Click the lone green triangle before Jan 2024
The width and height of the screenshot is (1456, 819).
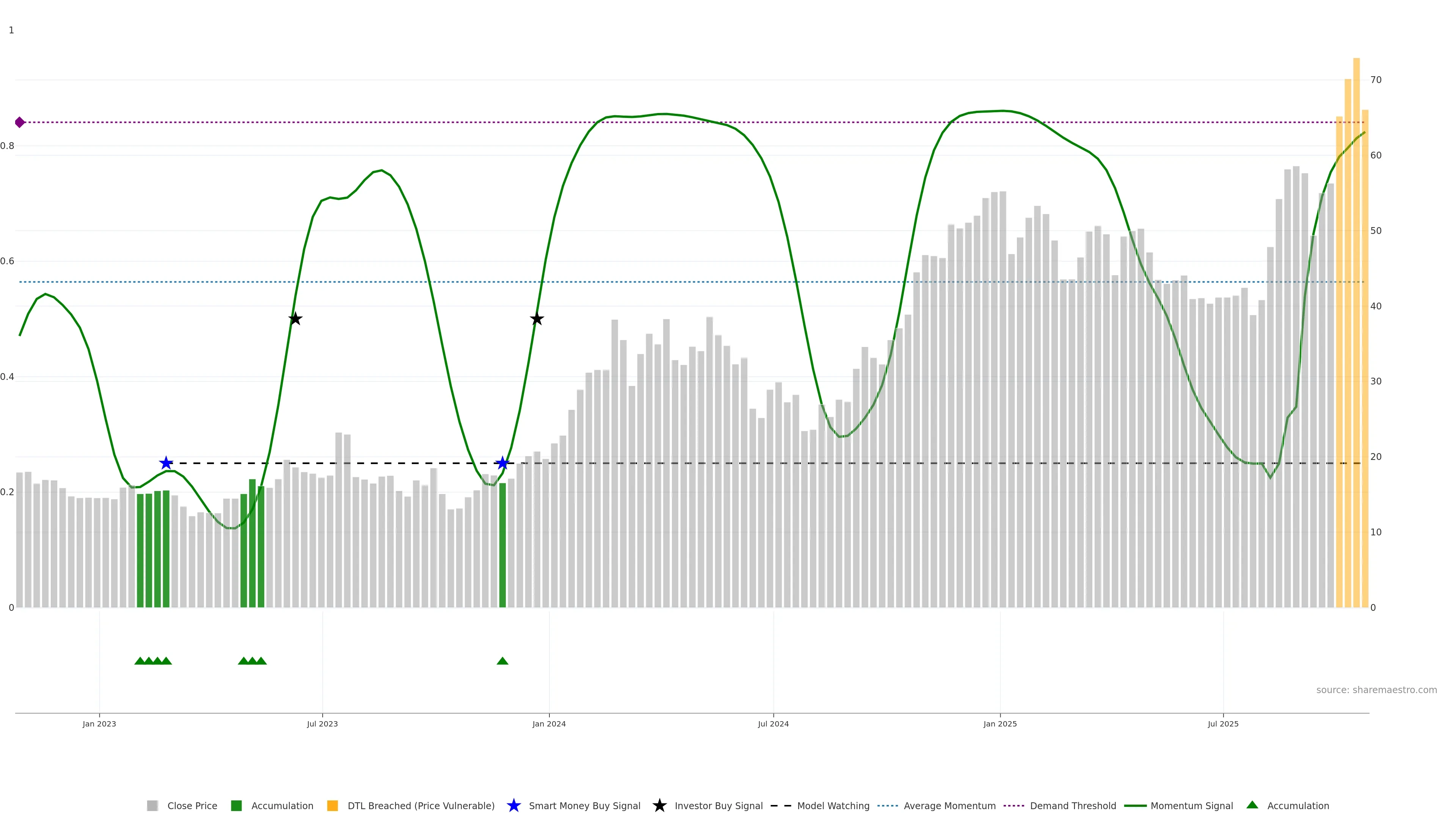point(502,661)
